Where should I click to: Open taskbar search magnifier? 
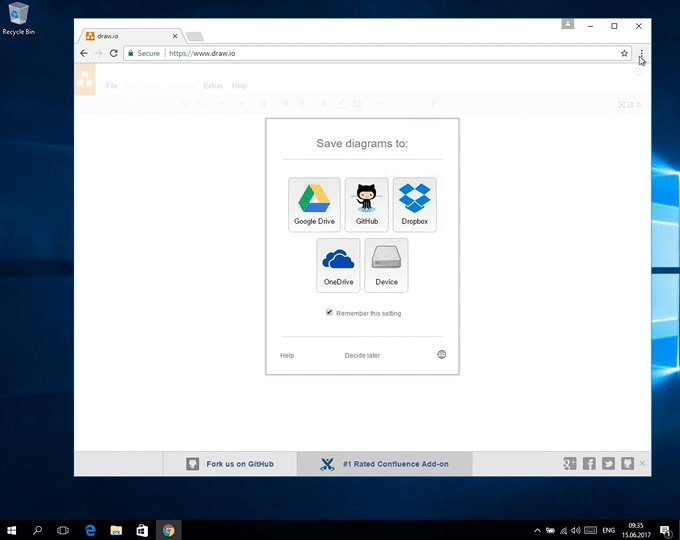[37, 530]
